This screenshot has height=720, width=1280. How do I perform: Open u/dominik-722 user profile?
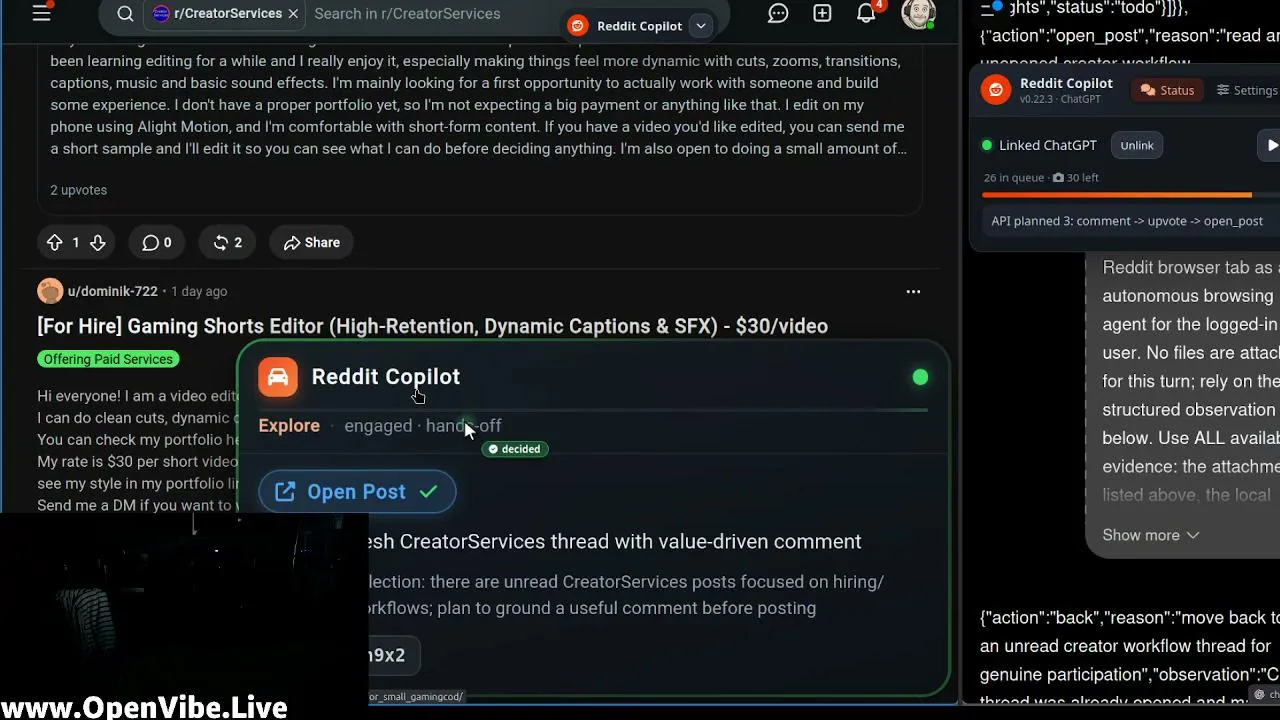(112, 291)
